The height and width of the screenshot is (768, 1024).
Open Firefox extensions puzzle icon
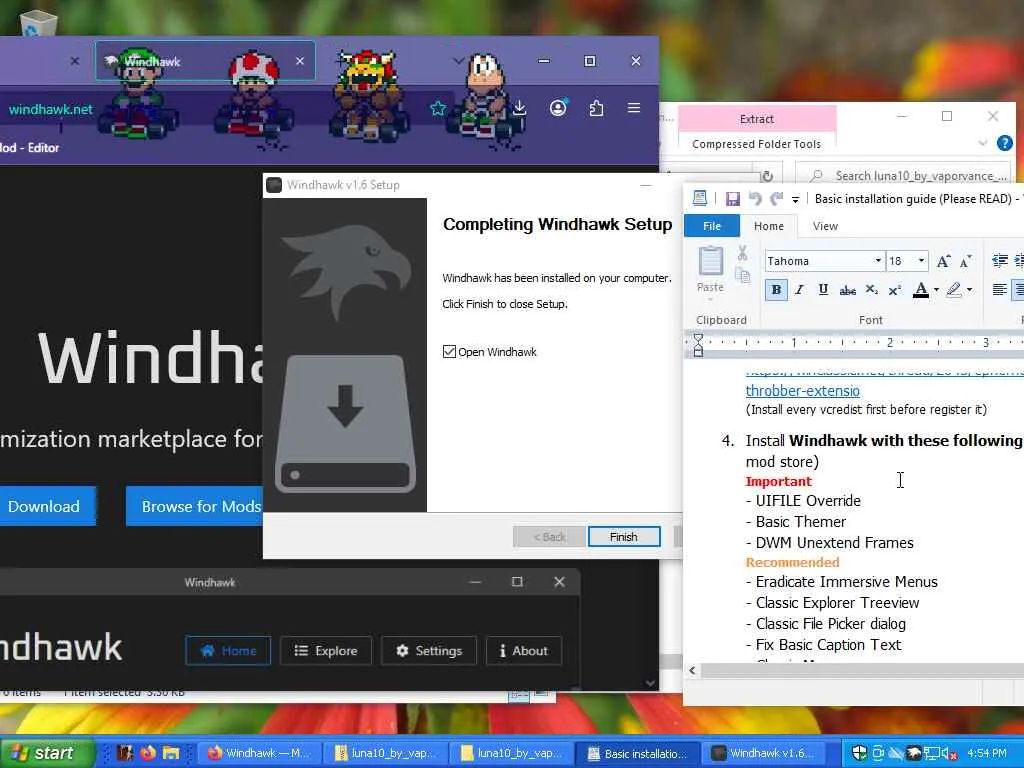point(596,108)
